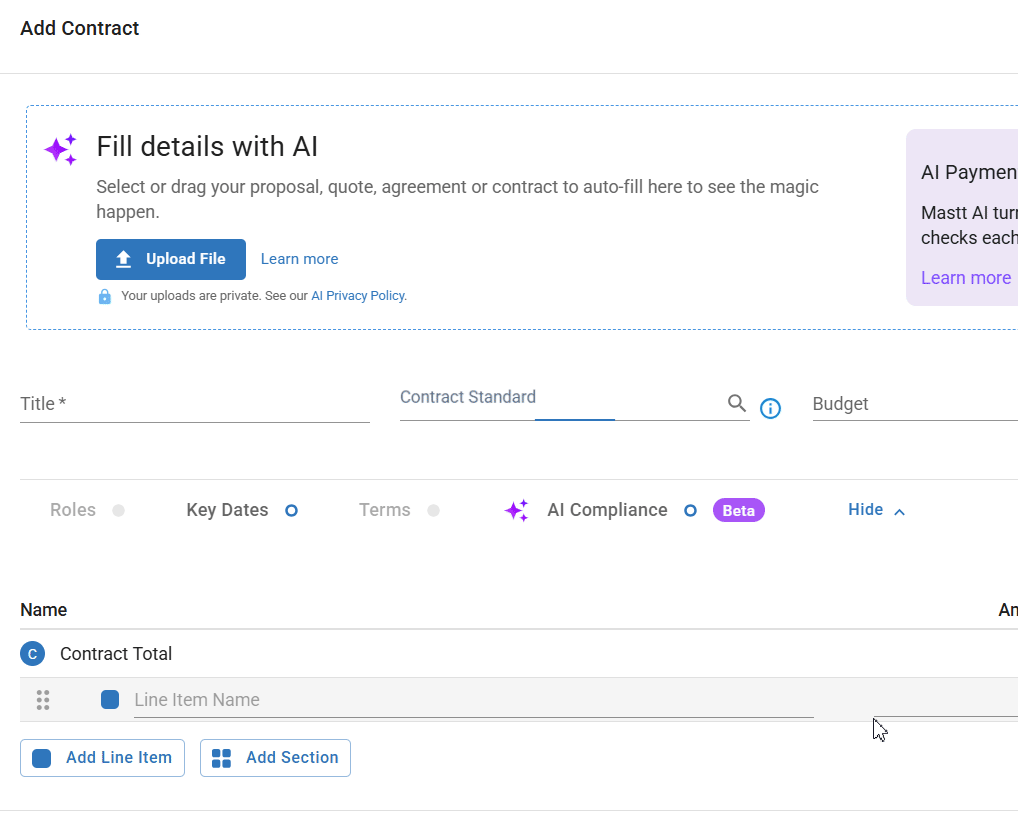Open the Key Dates tab
The height and width of the screenshot is (826, 1018).
pos(227,510)
